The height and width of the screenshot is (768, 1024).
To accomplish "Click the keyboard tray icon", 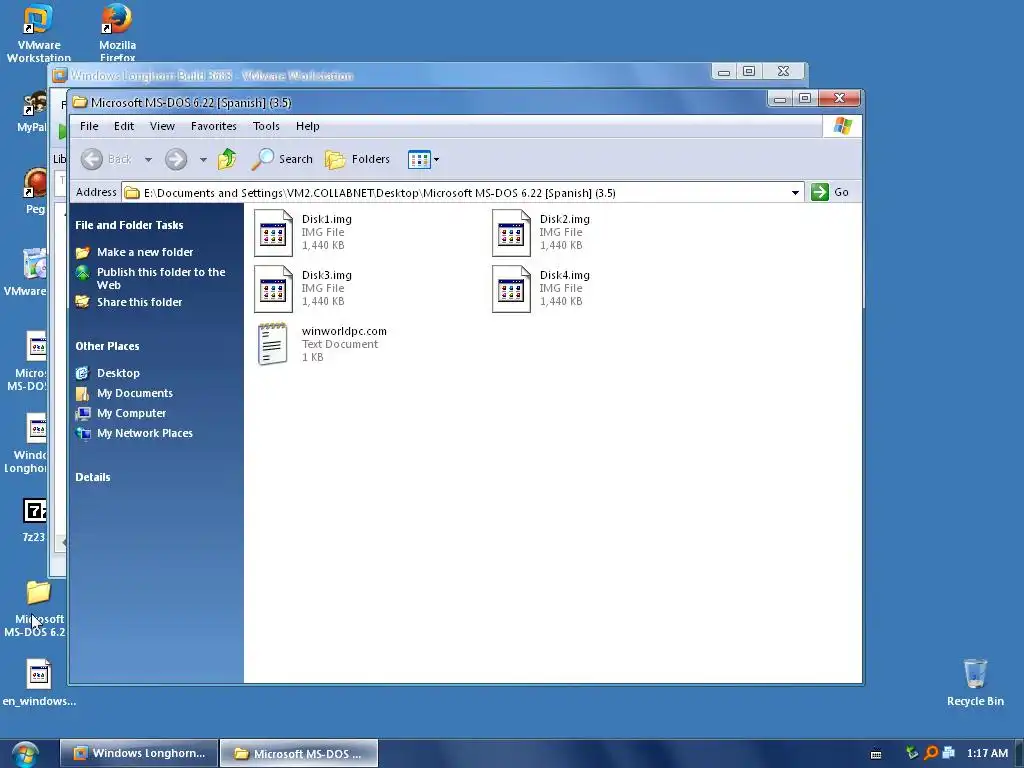I will pos(876,754).
